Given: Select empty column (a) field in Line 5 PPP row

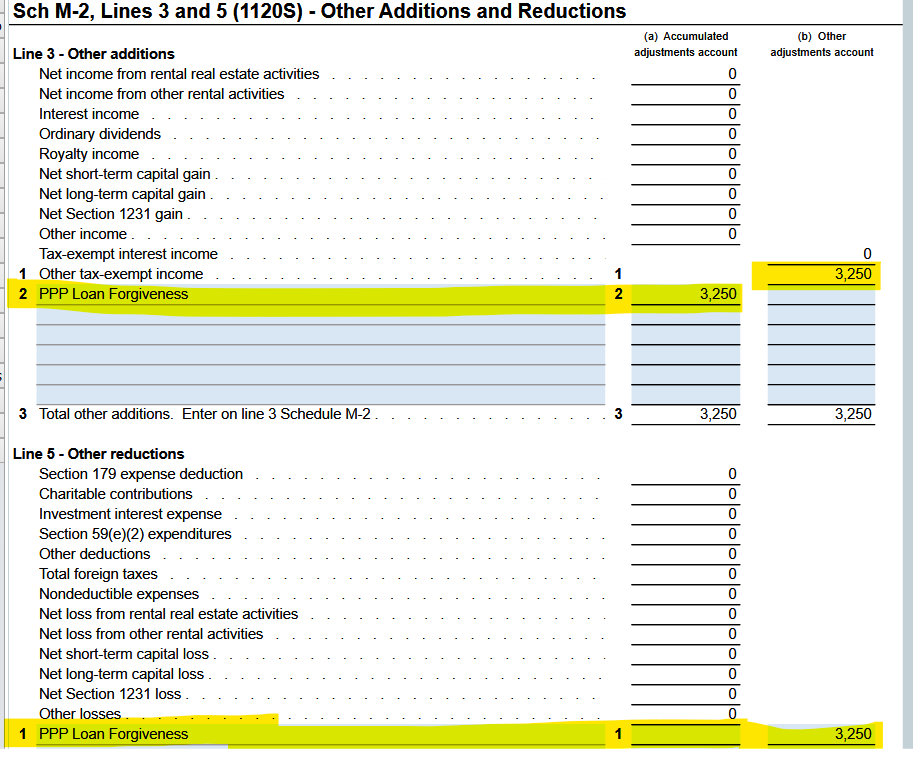Looking at the screenshot, I should coord(685,735).
